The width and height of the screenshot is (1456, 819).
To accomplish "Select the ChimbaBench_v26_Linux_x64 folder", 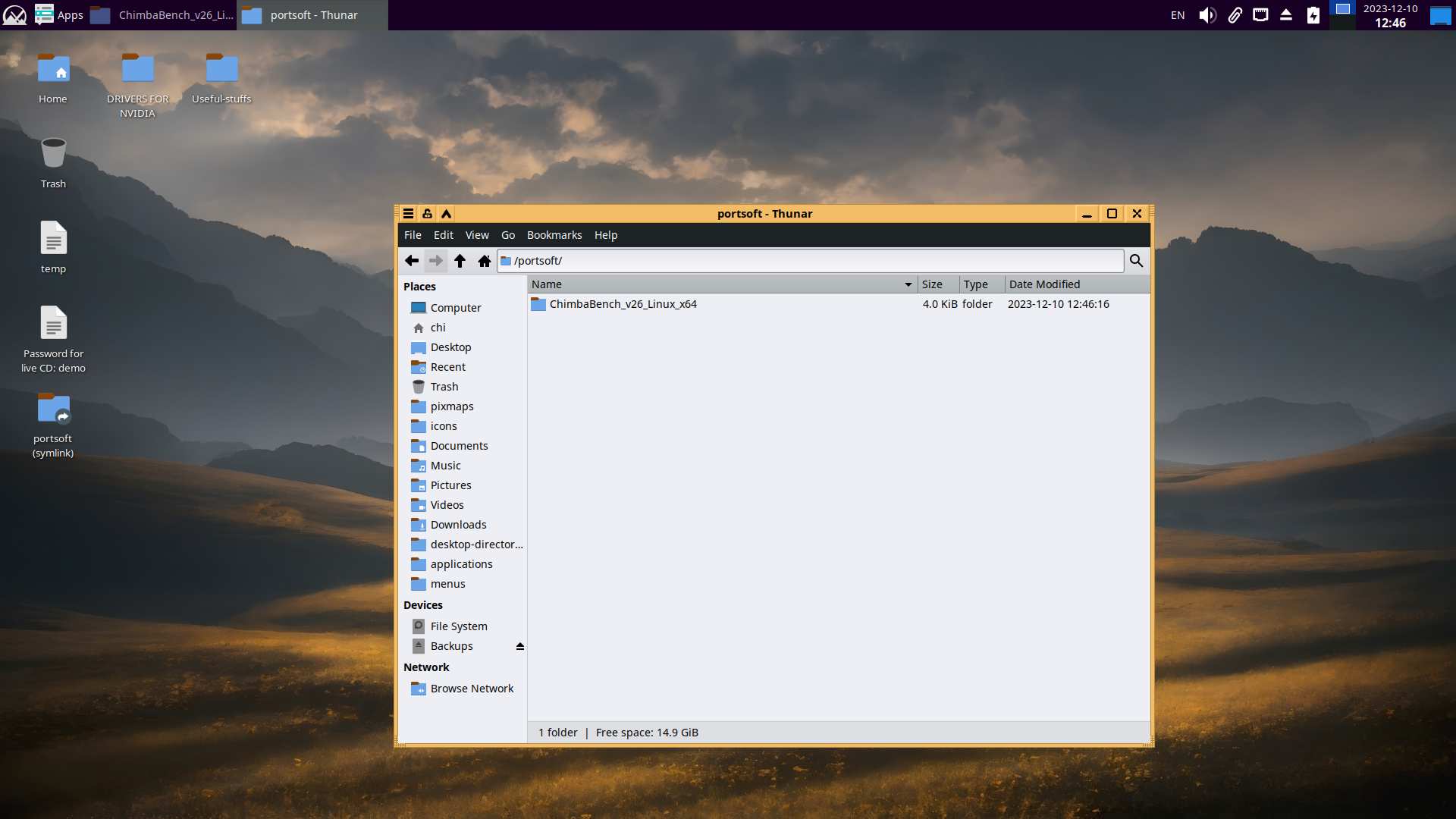I will (623, 304).
